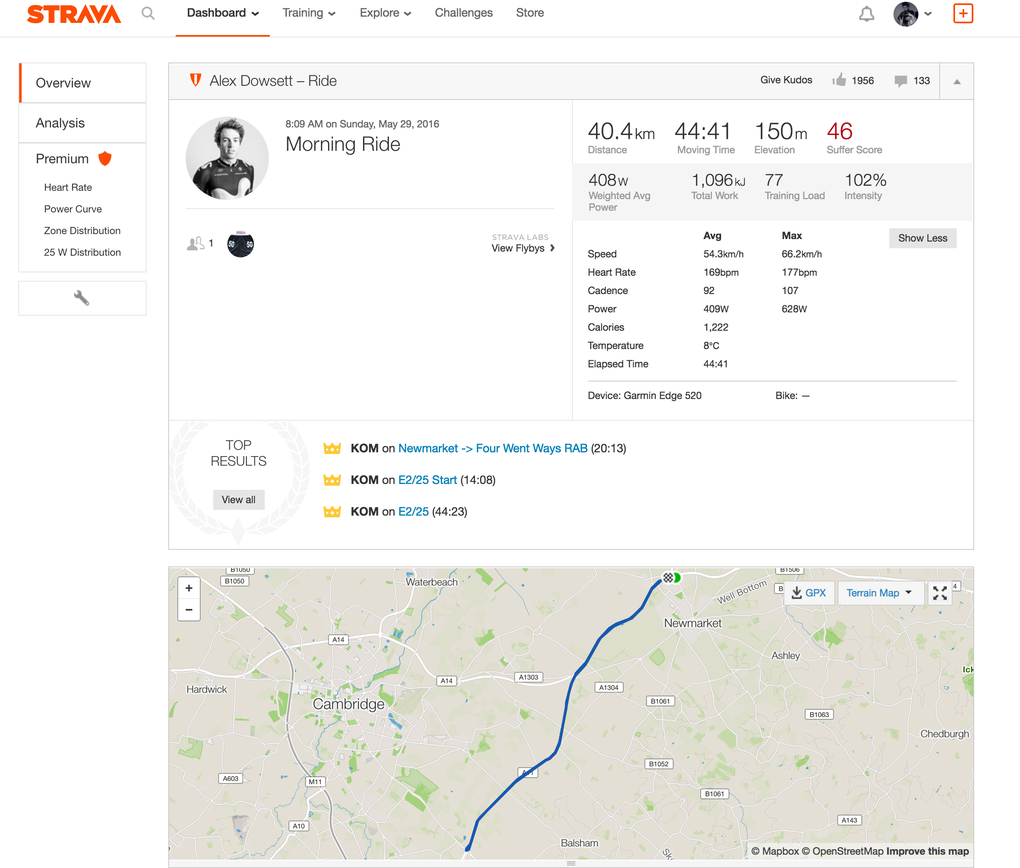Go to Challenges page
This screenshot has height=868, width=1020.
coord(463,14)
